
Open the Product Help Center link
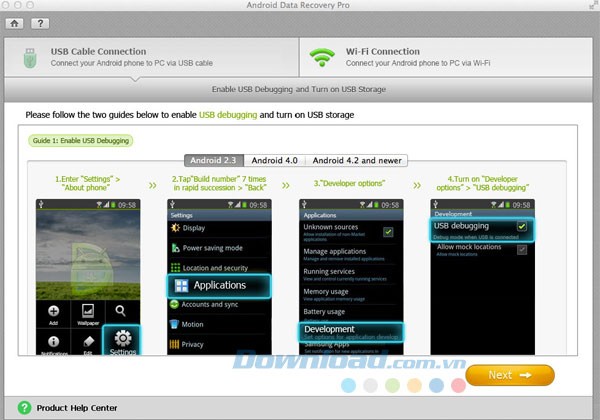[x=76, y=408]
